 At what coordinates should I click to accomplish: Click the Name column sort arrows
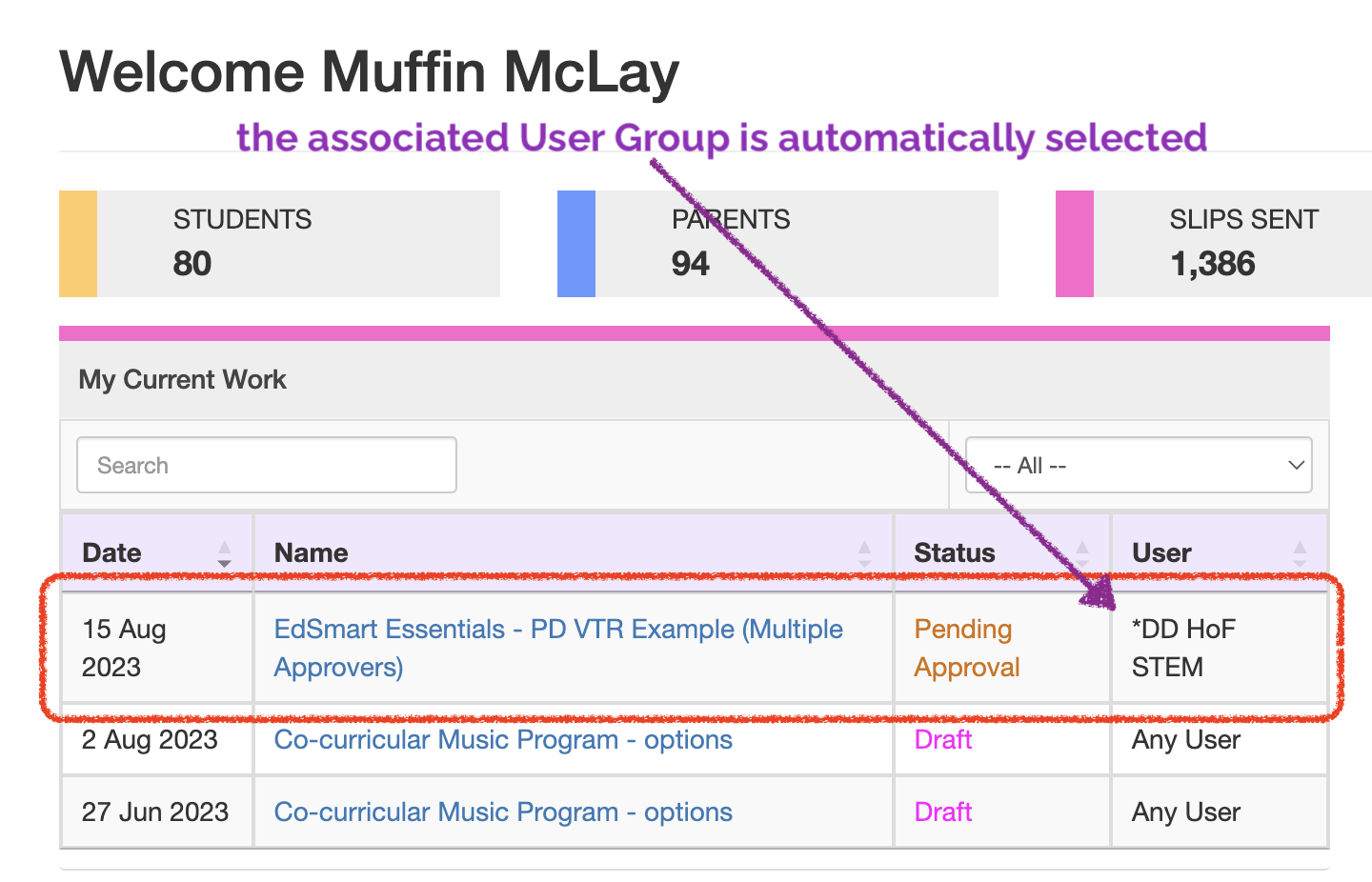coord(864,553)
